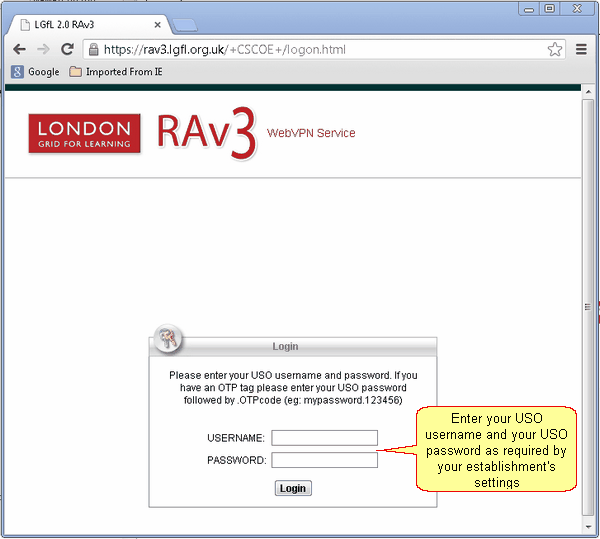
Task: Maximize the browser window
Action: click(549, 8)
